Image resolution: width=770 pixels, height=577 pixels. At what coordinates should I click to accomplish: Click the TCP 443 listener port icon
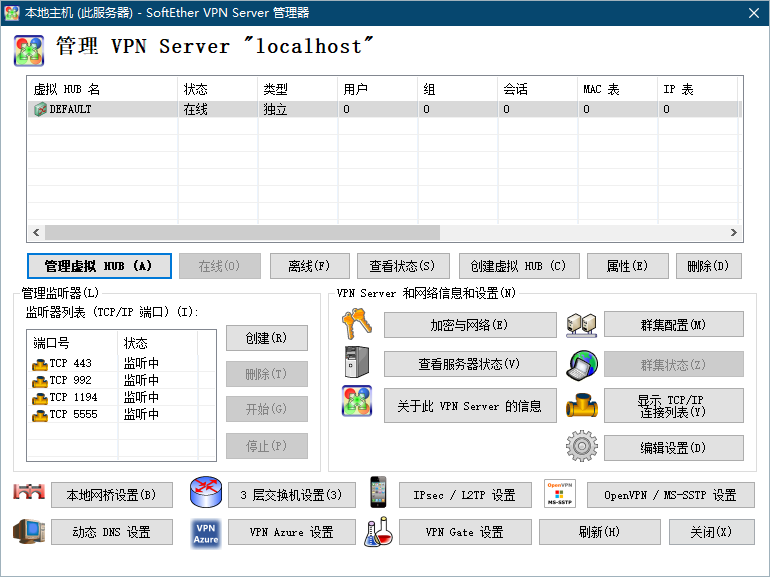pyautogui.click(x=40, y=364)
